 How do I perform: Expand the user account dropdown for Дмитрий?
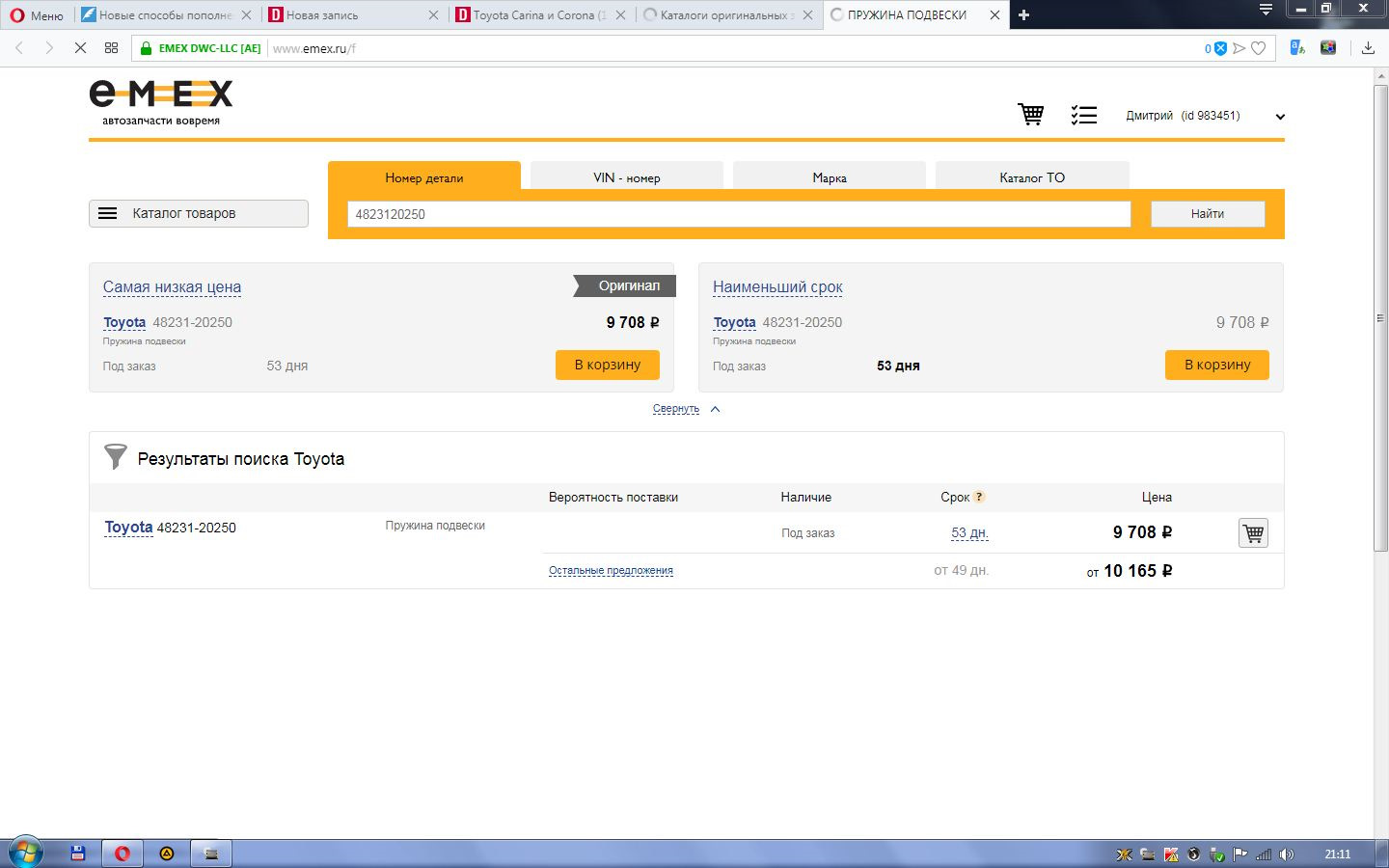coord(1280,117)
